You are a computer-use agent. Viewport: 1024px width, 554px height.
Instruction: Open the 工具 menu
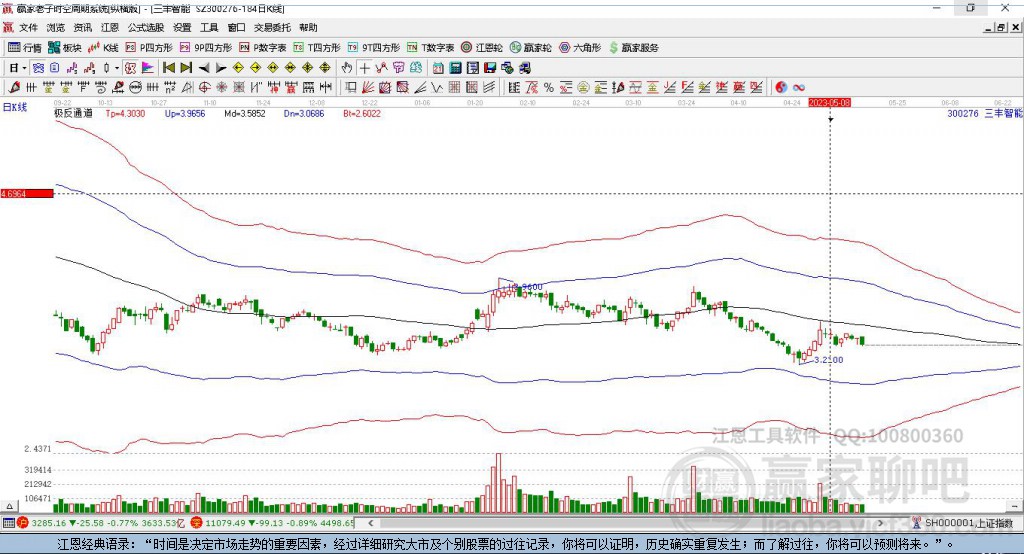209,27
